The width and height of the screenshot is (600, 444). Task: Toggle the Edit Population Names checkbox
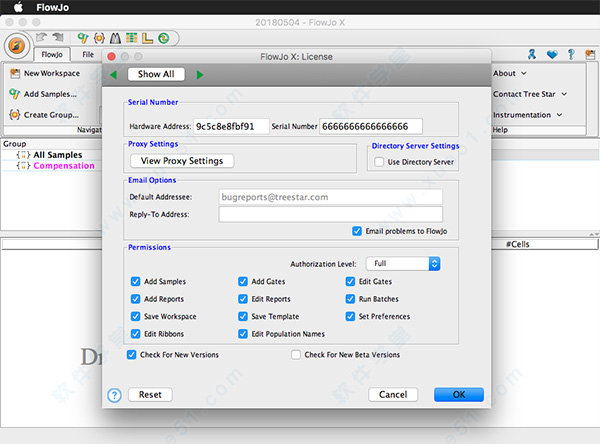click(243, 334)
